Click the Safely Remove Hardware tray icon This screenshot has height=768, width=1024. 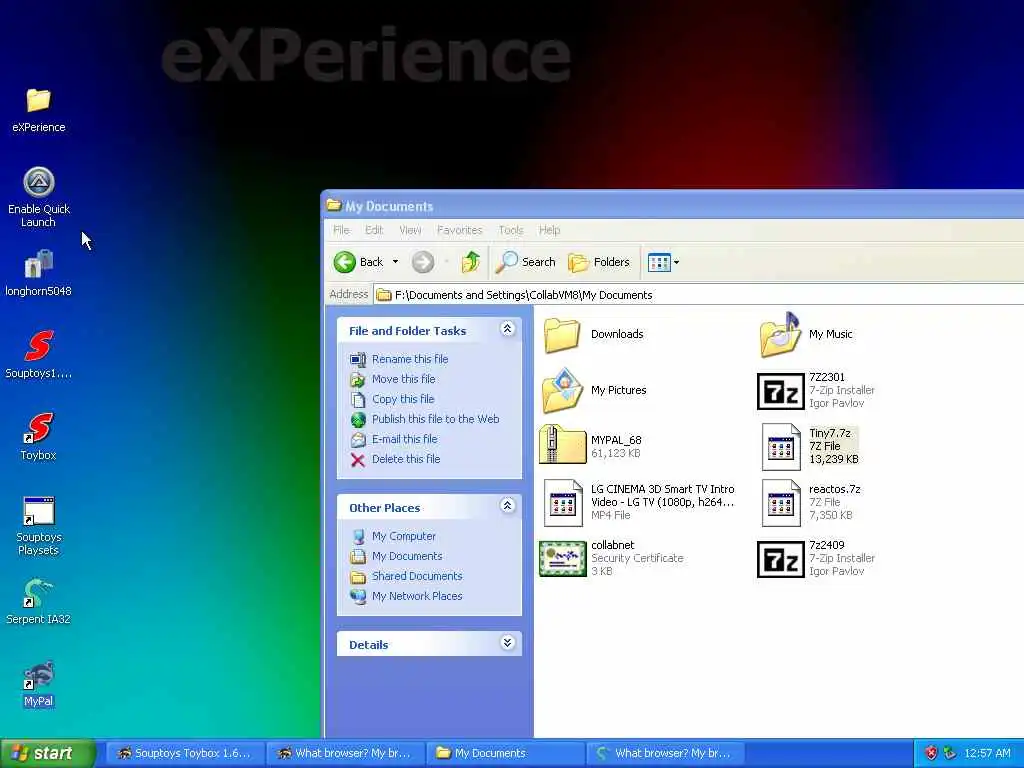(950, 753)
